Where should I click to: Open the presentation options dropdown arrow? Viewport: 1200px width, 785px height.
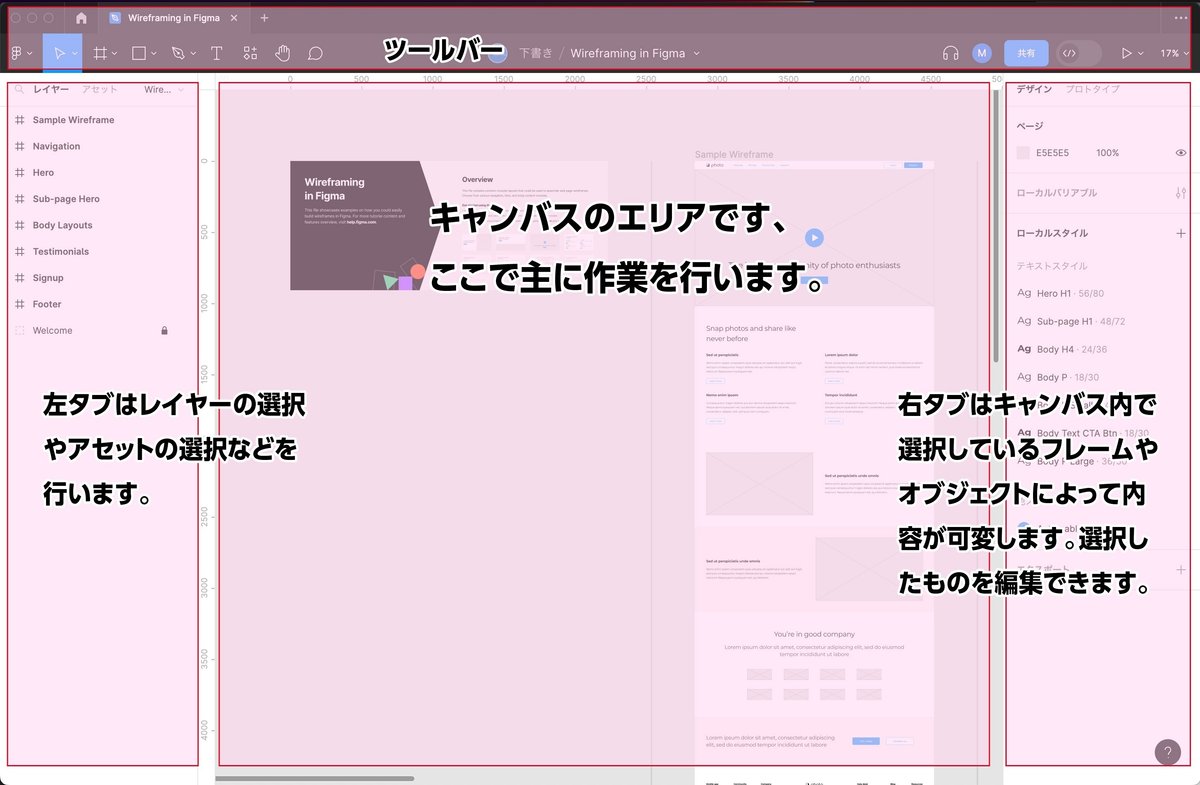[x=1142, y=54]
